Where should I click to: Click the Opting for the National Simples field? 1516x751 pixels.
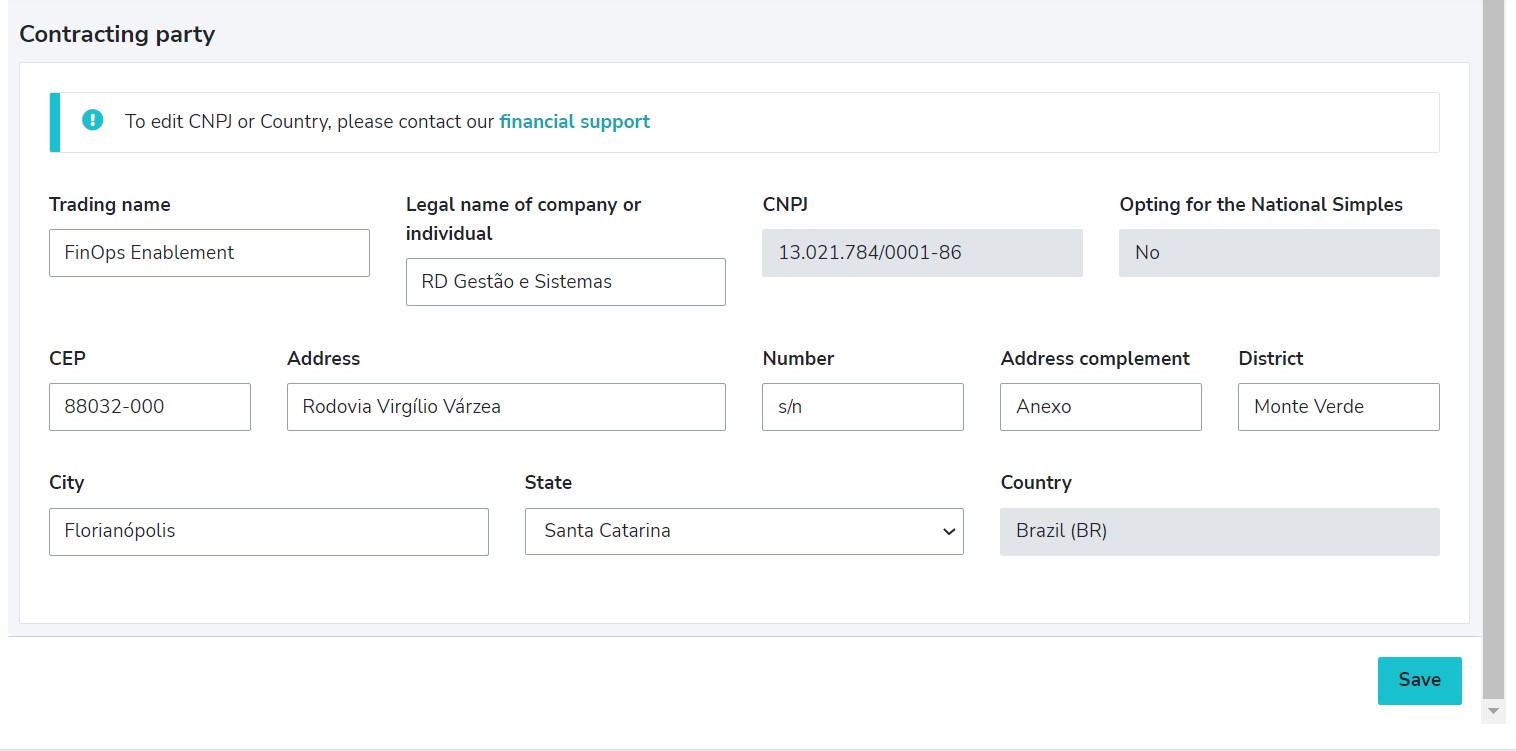[1279, 252]
